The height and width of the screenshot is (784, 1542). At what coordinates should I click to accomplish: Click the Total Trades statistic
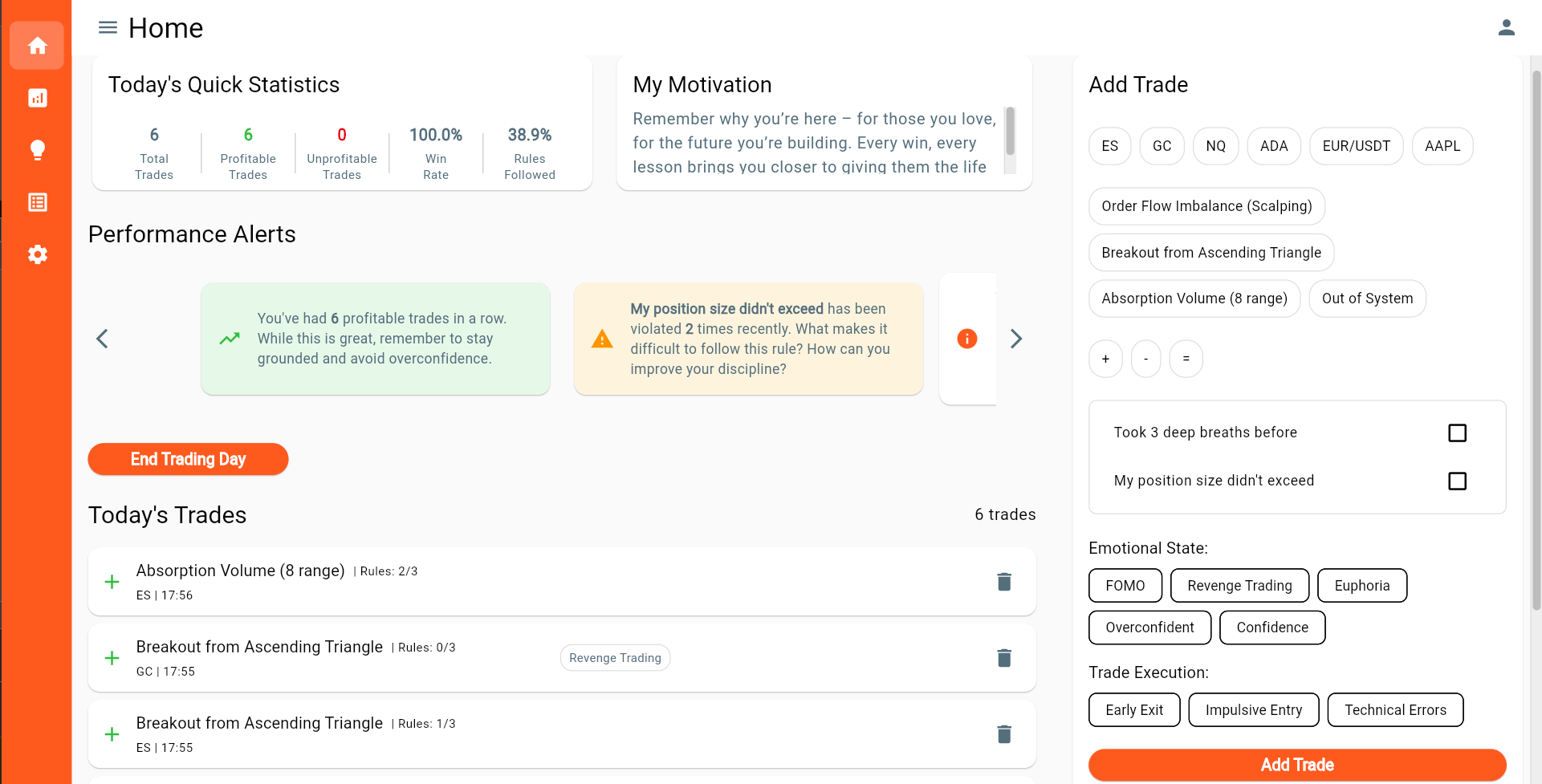pos(154,152)
